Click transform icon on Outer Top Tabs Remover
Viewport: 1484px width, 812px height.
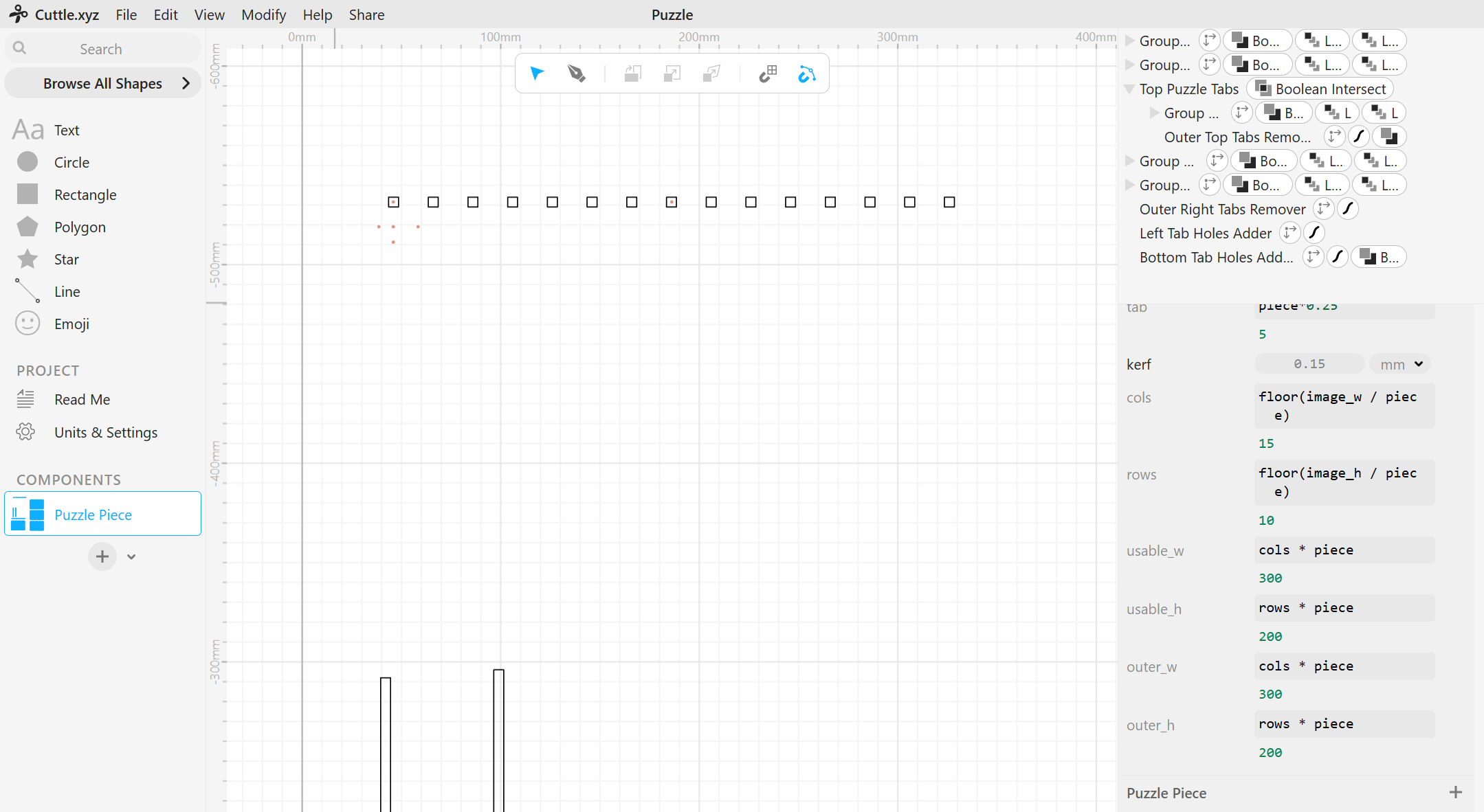click(x=1334, y=137)
